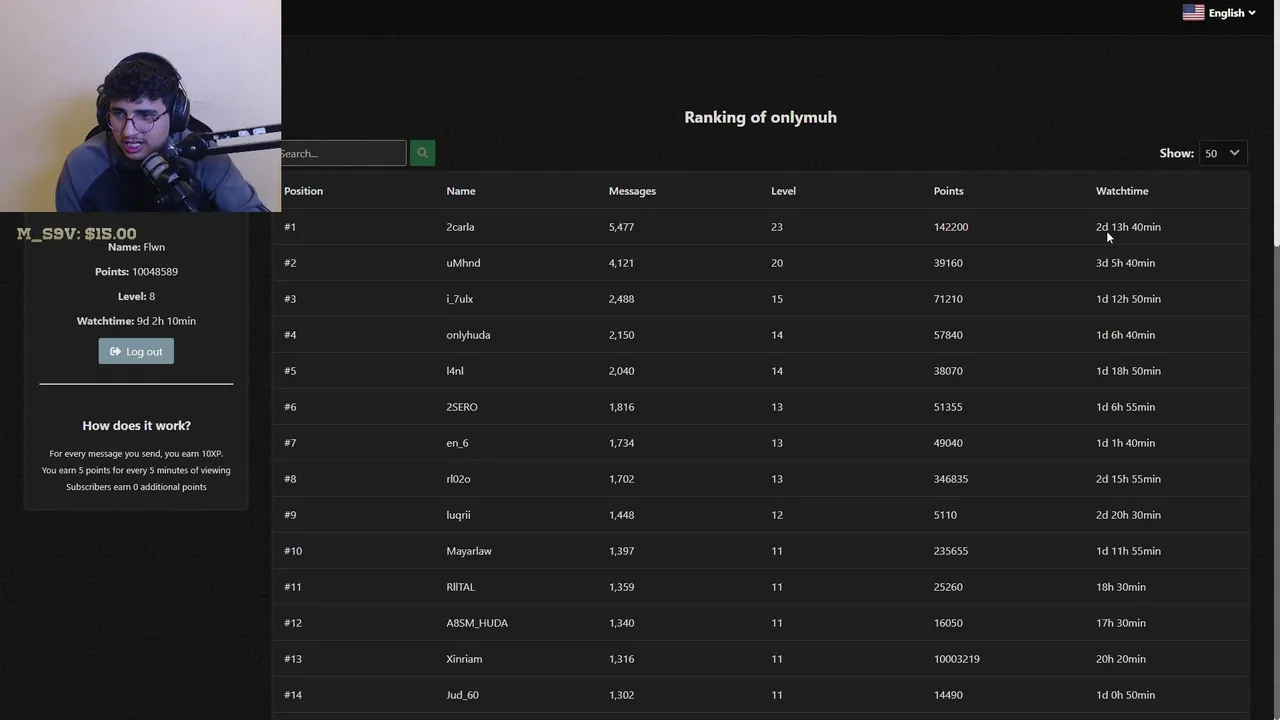Select user uMhnd in the ranking
This screenshot has height=720, width=1280.
click(463, 263)
